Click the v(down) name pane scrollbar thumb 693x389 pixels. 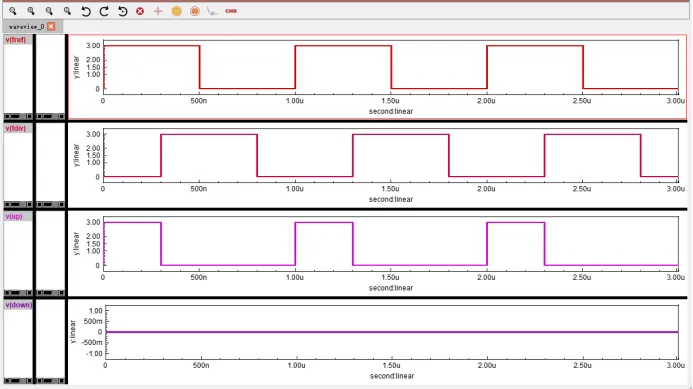click(15, 381)
